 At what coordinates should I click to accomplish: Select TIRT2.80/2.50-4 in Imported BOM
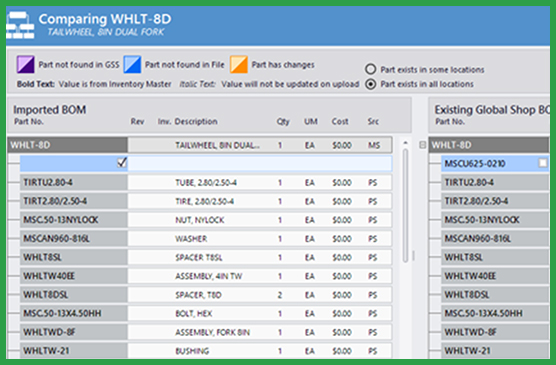(74, 201)
